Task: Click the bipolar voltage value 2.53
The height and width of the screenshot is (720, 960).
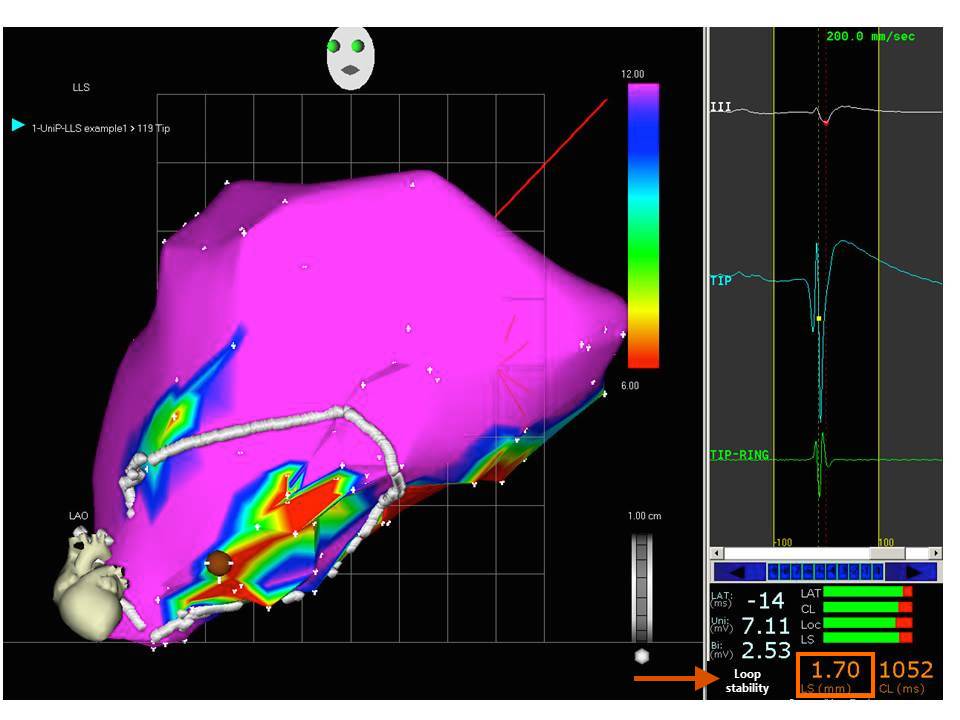Action: [766, 650]
